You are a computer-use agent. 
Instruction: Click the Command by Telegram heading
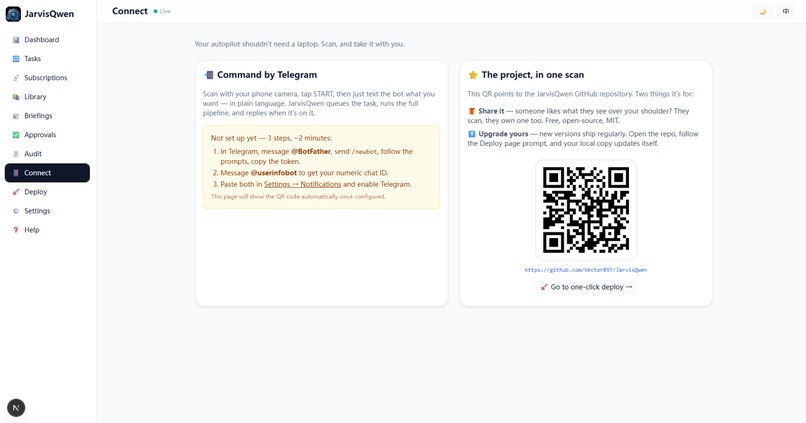click(267, 75)
